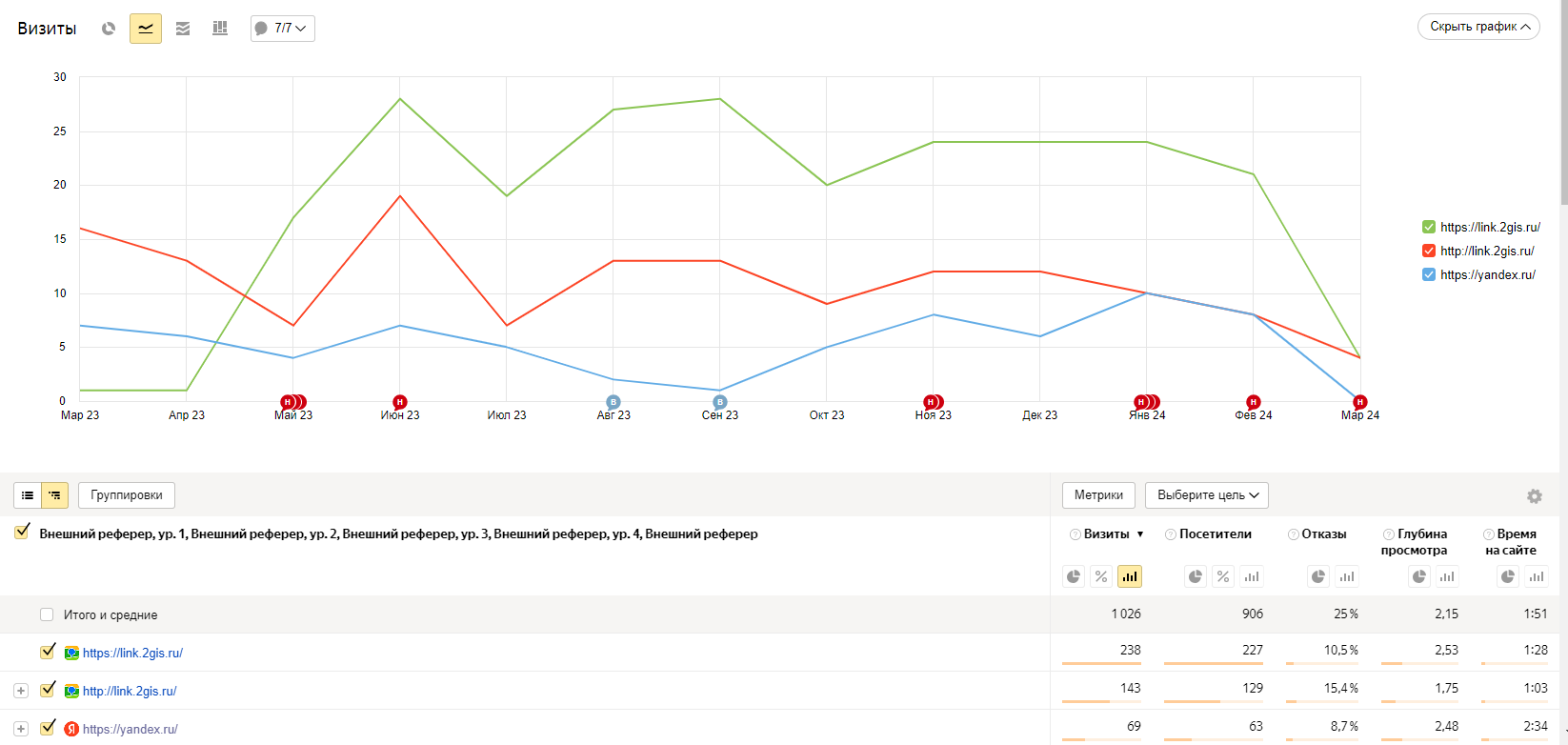This screenshot has width=1568, height=745.
Task: Show Визиты column as pie chart
Action: pos(1074,576)
